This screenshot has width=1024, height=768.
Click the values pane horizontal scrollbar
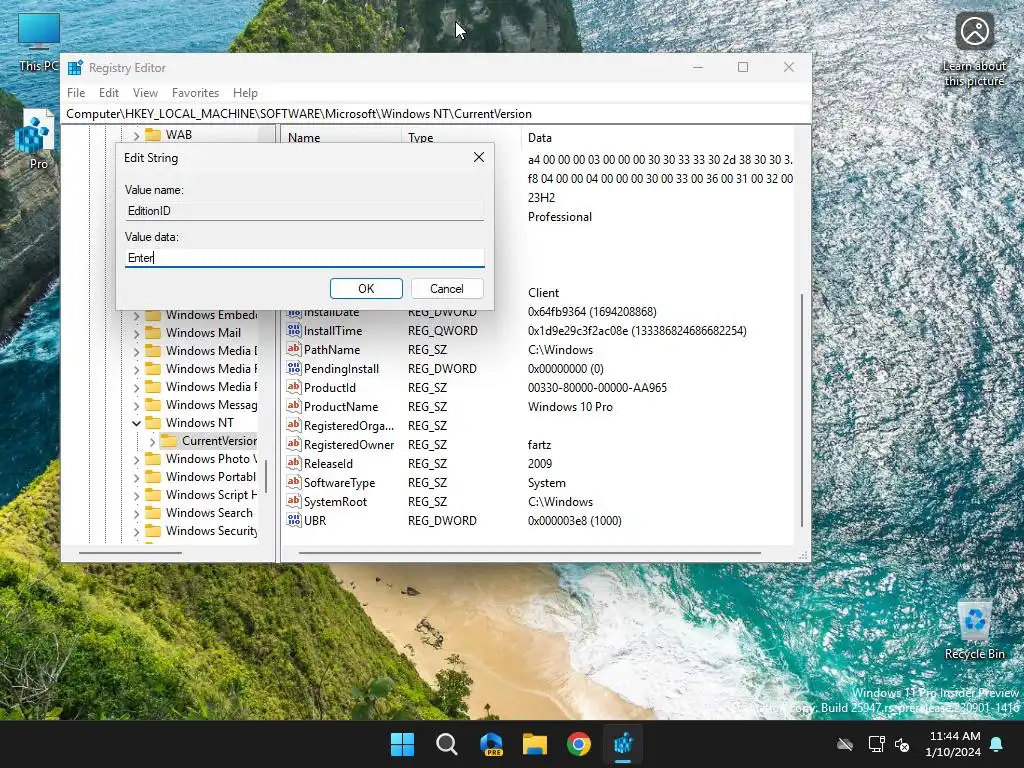[530, 553]
